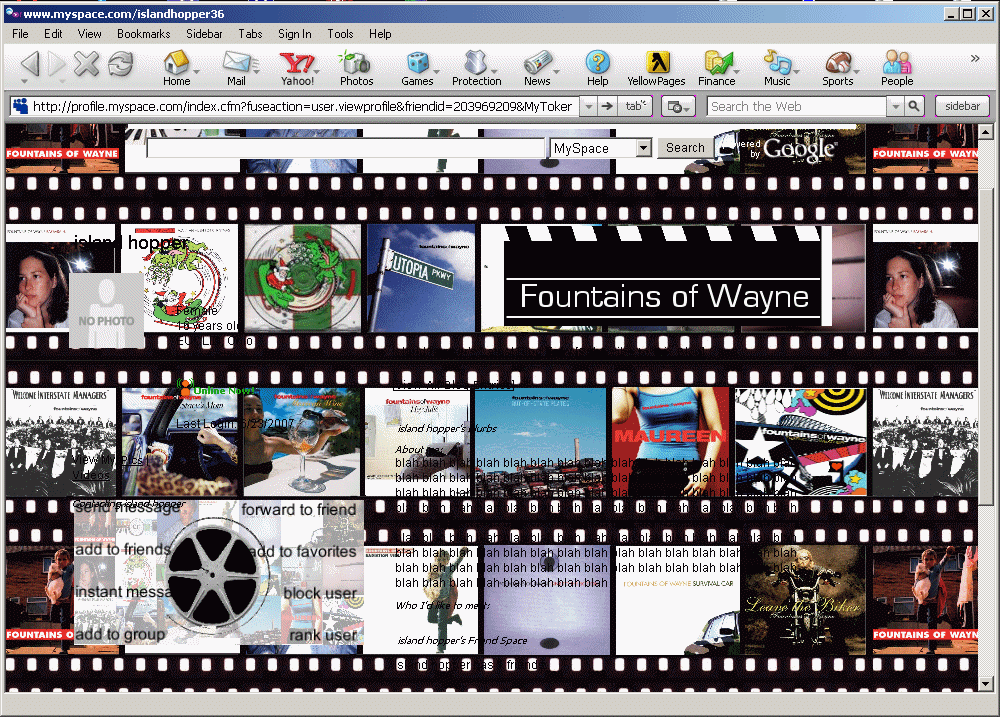Click the NO PHOTO profile picture placeholder
Image resolution: width=1000 pixels, height=717 pixels.
tap(107, 311)
